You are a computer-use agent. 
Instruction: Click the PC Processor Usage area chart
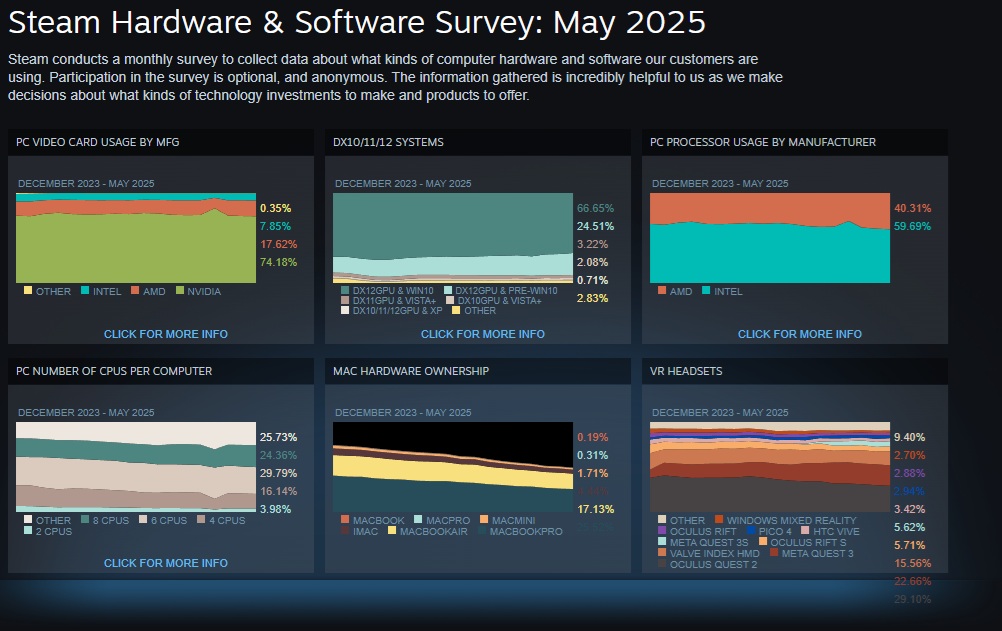coord(769,238)
